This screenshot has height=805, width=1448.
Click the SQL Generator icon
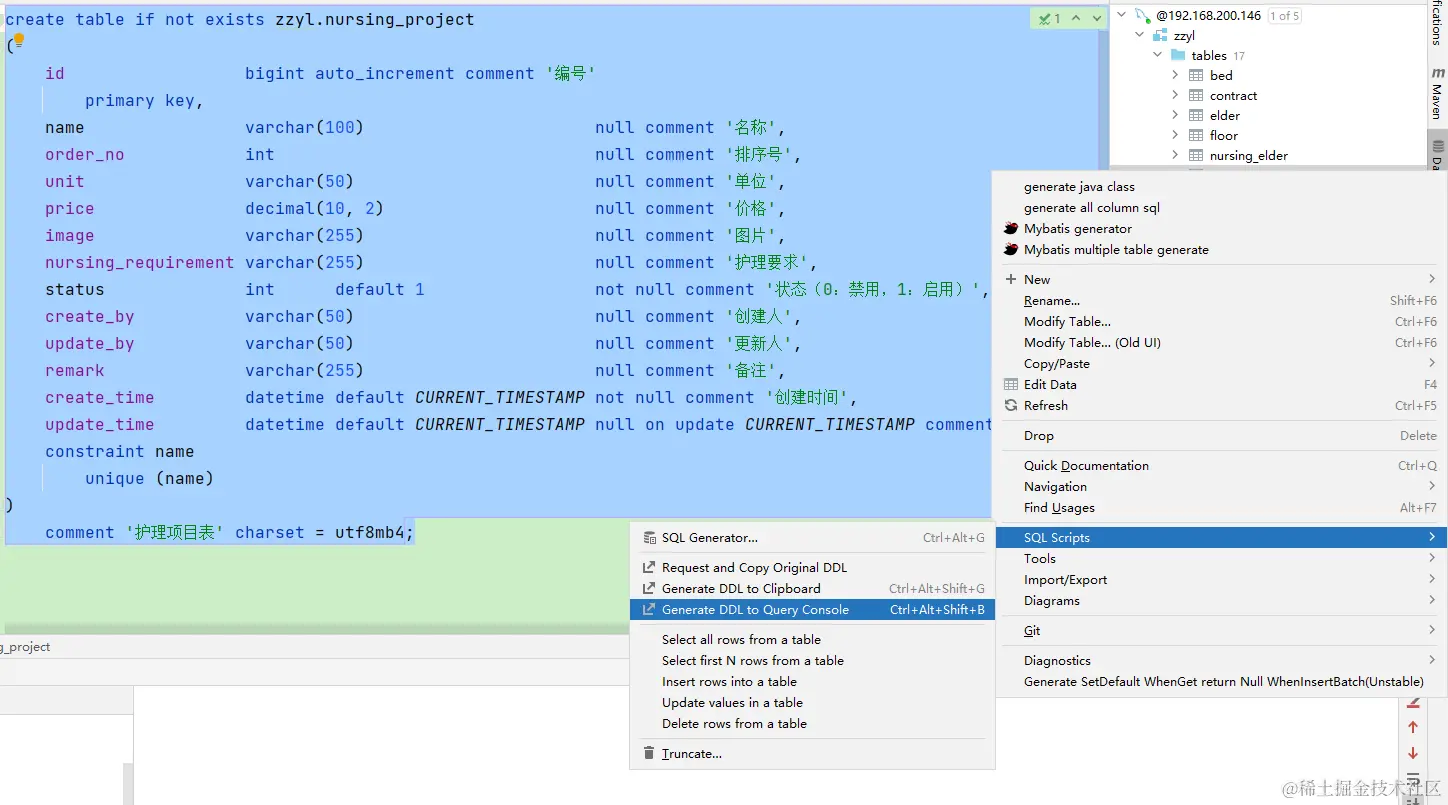pyautogui.click(x=649, y=538)
